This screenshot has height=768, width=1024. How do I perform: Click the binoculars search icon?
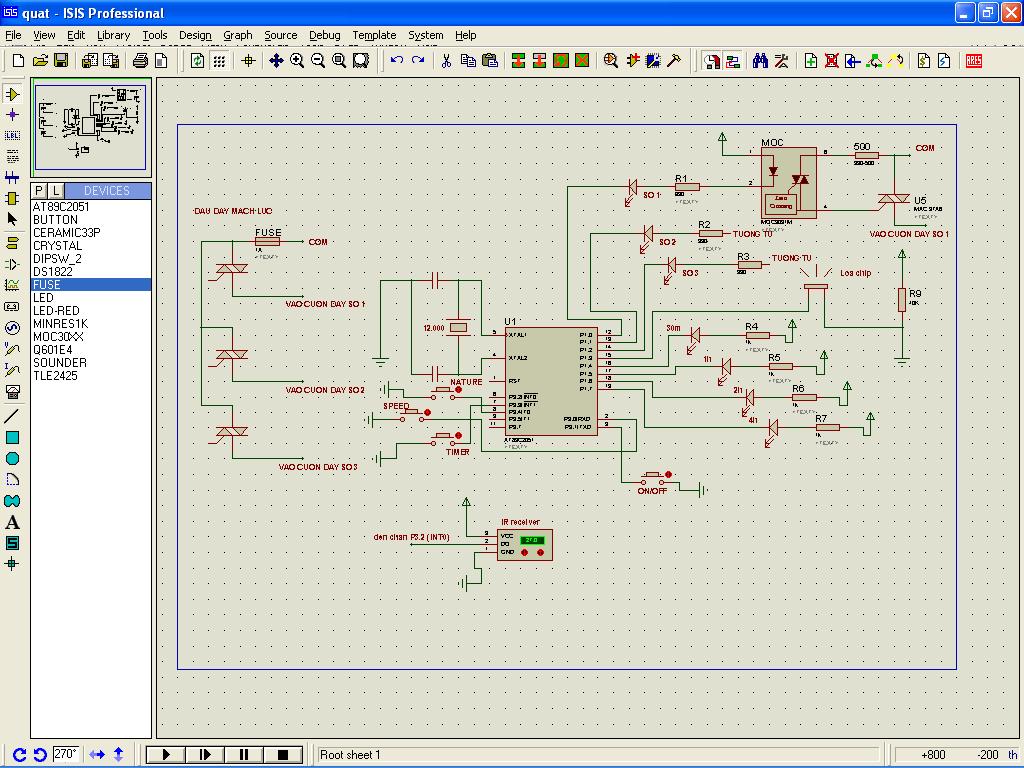(760, 61)
